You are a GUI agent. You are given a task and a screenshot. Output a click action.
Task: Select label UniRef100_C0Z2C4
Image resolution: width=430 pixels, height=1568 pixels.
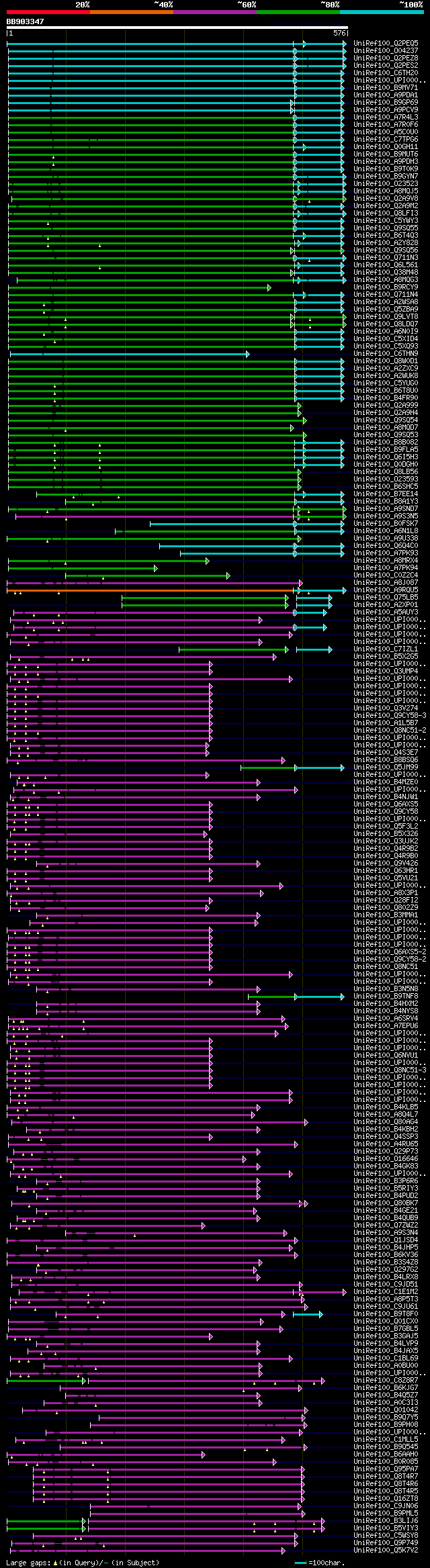click(386, 575)
